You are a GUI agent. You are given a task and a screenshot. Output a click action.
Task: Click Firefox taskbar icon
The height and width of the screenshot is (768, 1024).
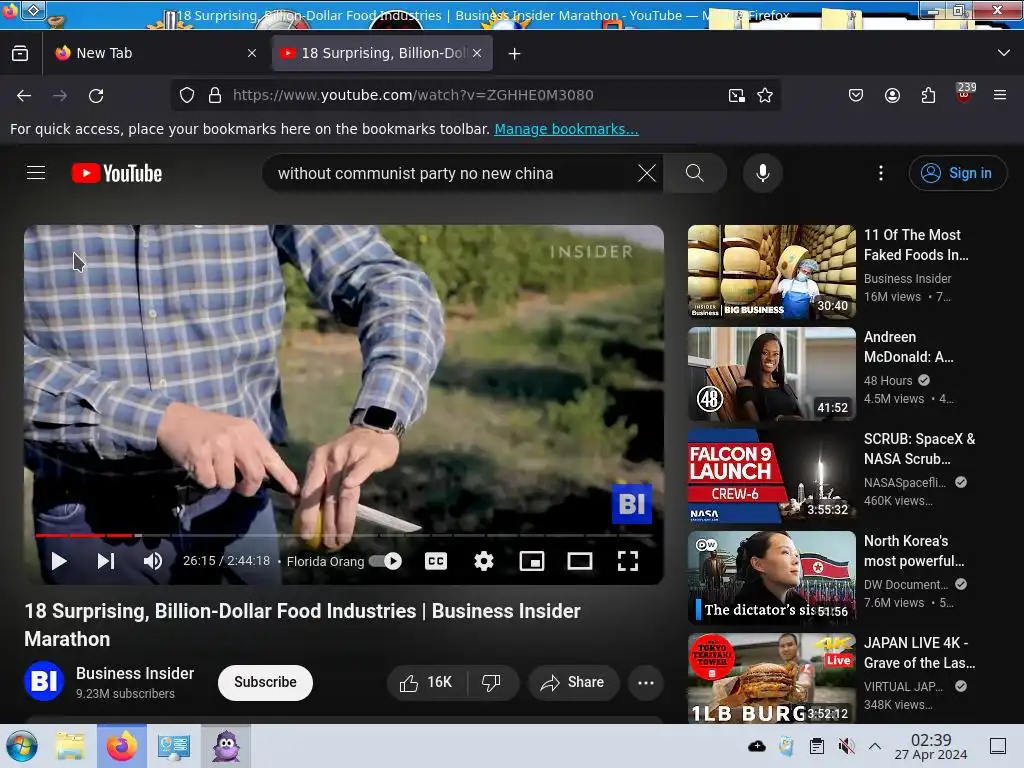[x=121, y=746]
